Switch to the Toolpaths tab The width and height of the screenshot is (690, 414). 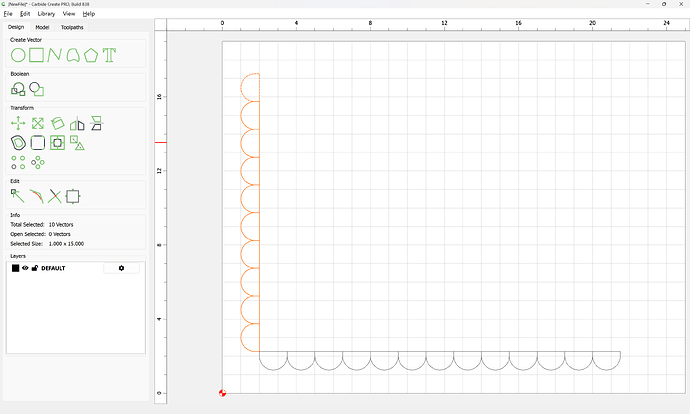tap(72, 27)
